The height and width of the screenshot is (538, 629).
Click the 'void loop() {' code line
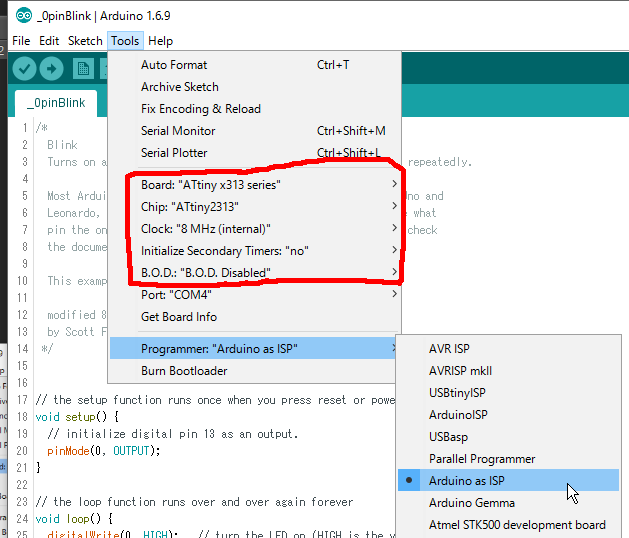(74, 519)
